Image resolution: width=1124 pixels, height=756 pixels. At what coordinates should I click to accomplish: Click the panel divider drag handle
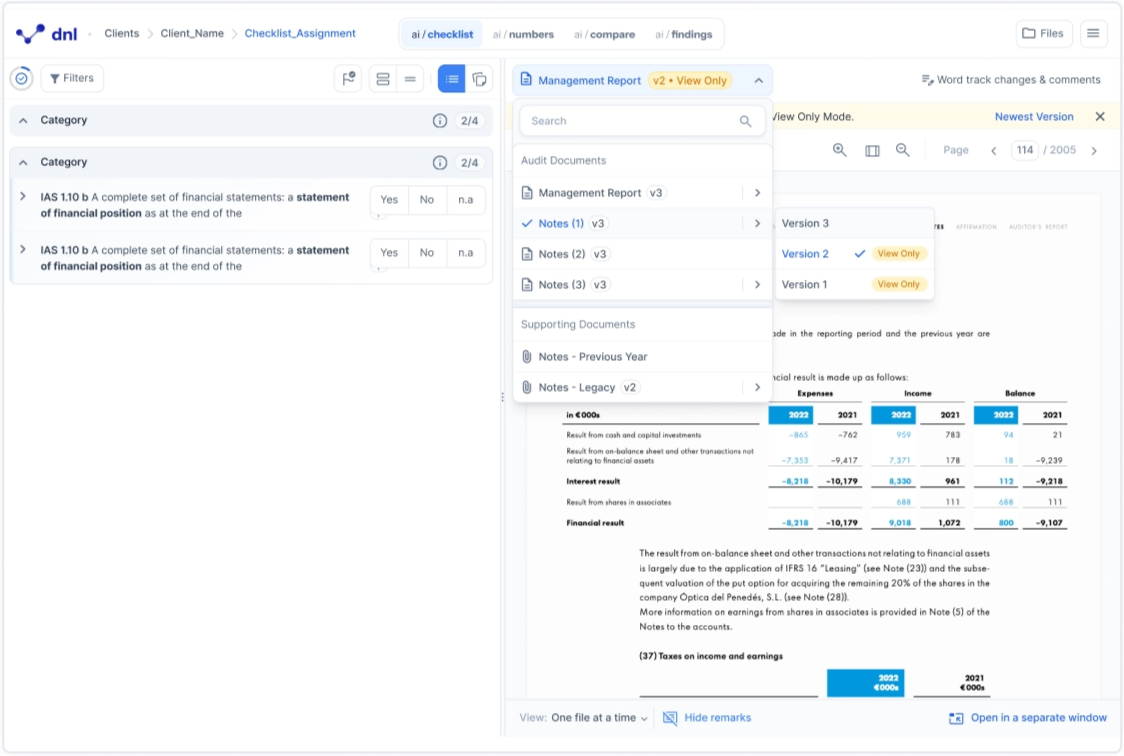coord(503,397)
